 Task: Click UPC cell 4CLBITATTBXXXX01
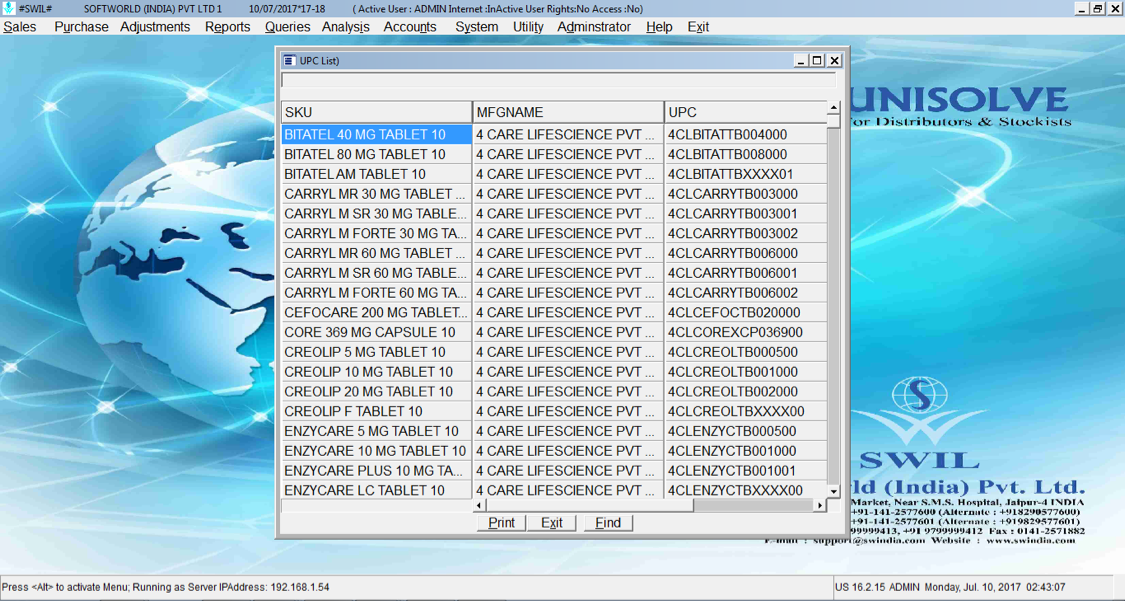(x=746, y=174)
